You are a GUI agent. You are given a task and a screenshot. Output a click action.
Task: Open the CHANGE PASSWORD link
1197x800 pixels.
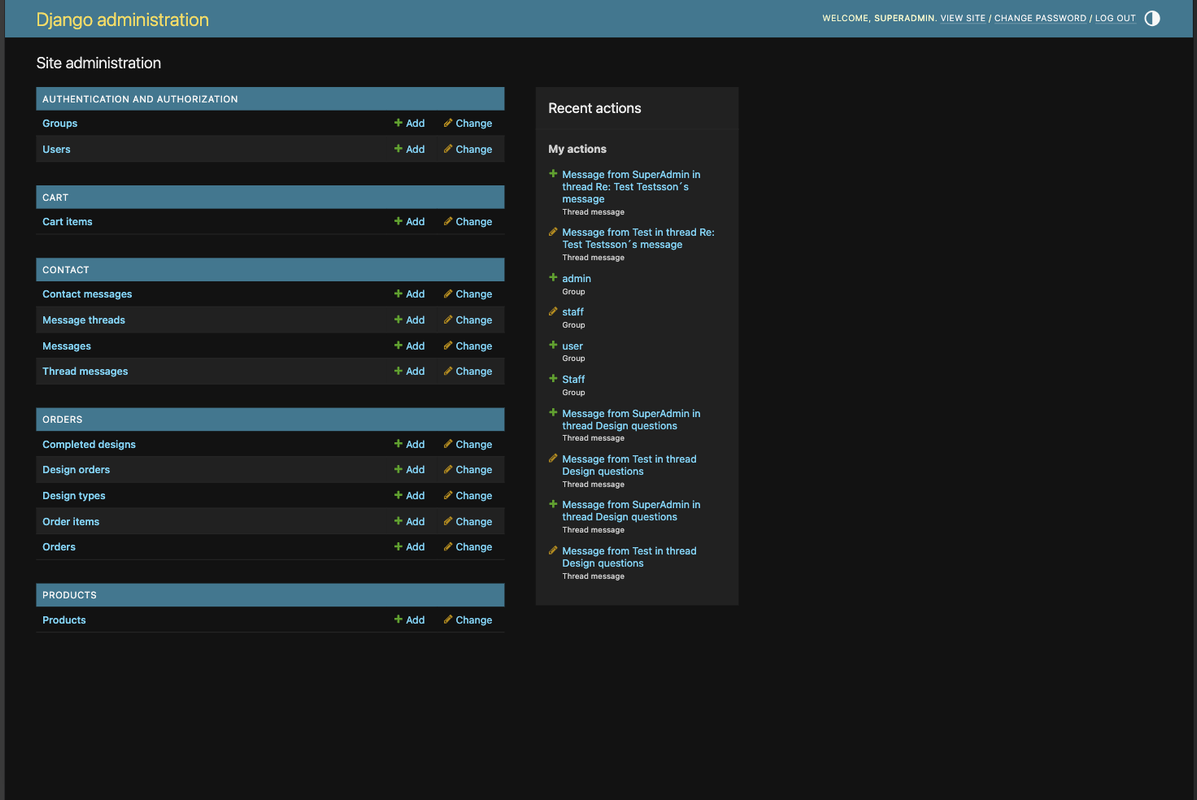coord(1040,18)
